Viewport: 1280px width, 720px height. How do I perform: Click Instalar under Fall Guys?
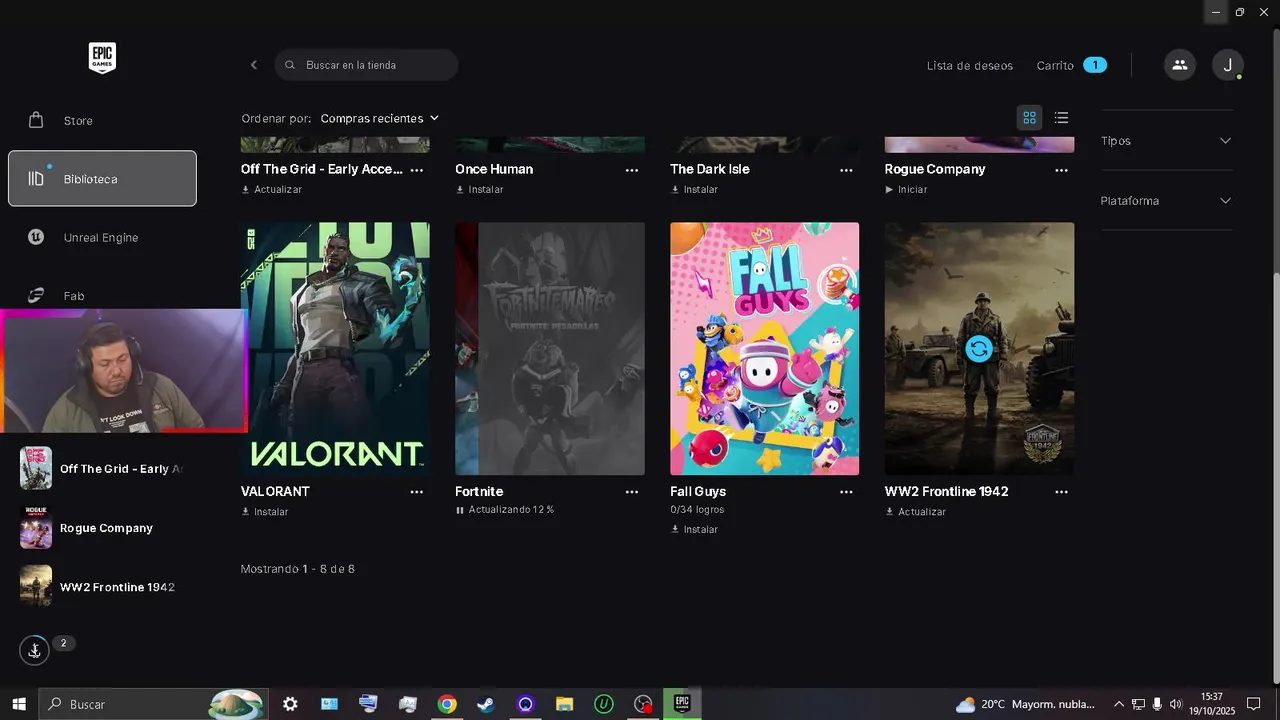click(x=694, y=529)
